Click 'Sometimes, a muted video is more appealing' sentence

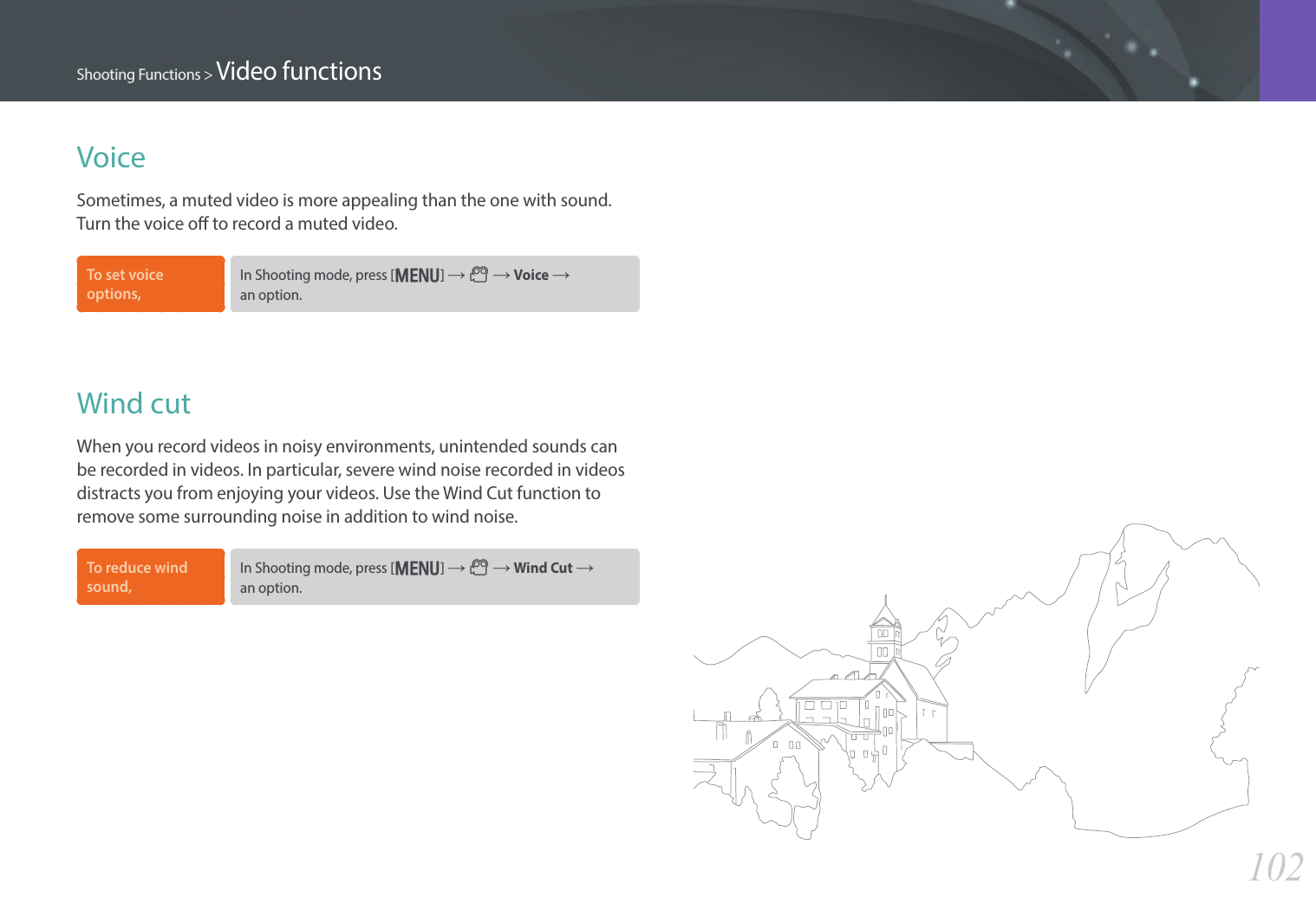(x=344, y=200)
